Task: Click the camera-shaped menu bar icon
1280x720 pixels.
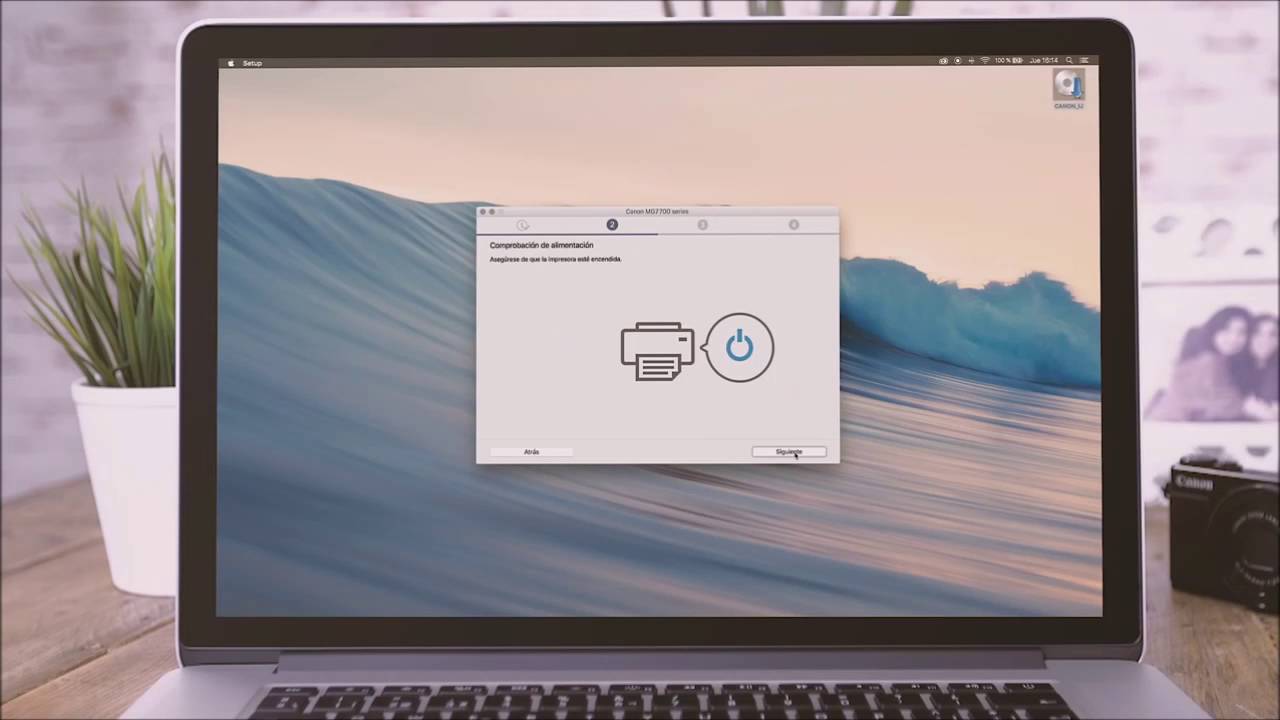Action: click(x=943, y=61)
